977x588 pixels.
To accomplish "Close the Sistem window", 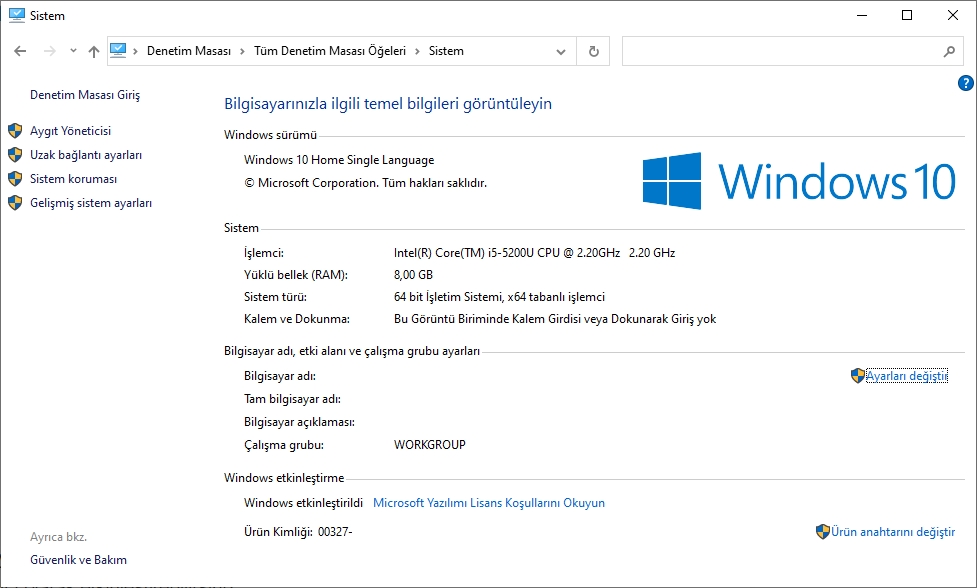I will tap(953, 15).
